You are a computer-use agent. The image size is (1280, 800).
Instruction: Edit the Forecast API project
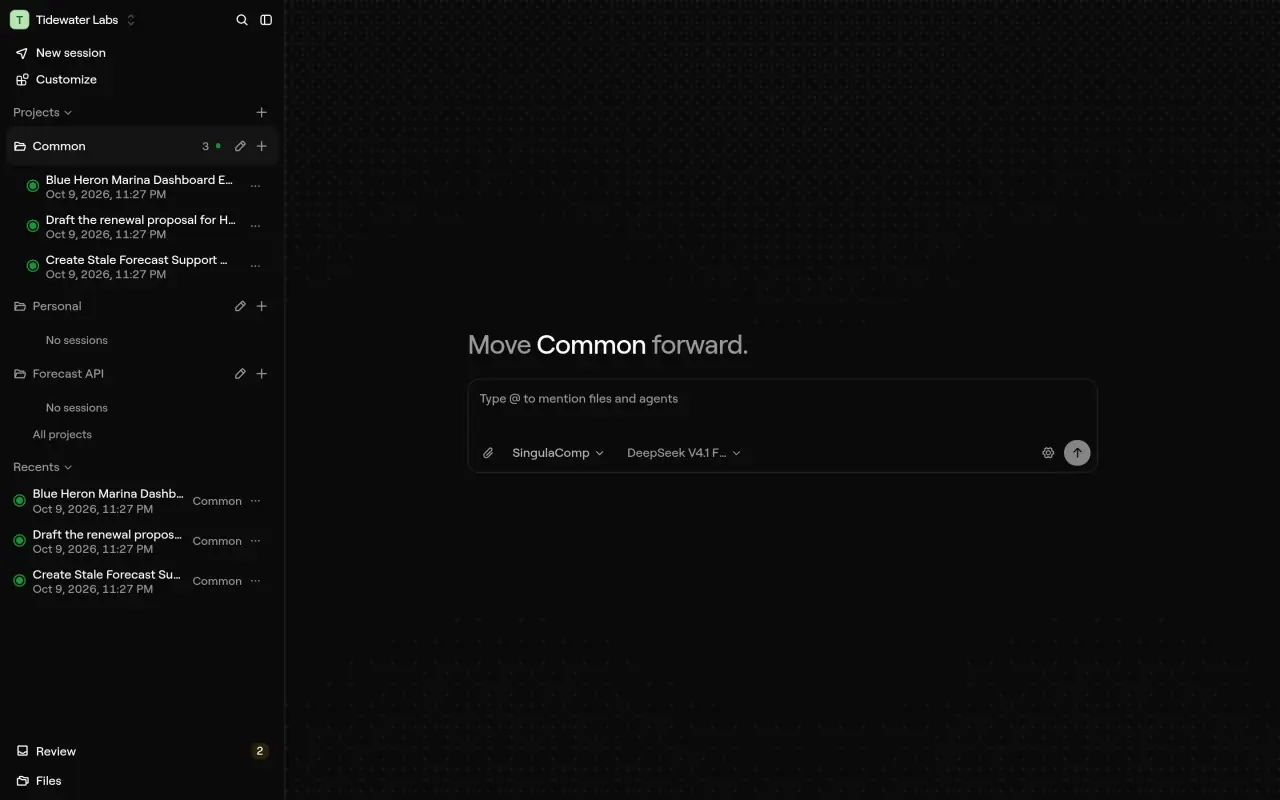coord(240,374)
